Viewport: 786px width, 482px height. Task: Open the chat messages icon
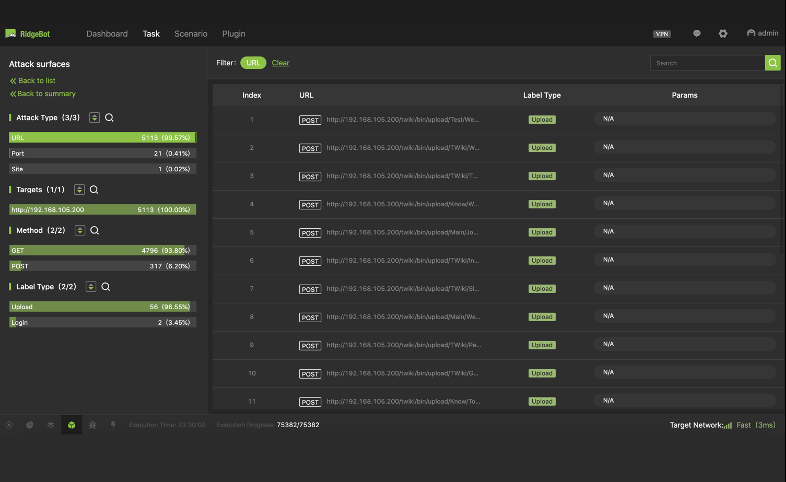(x=697, y=33)
